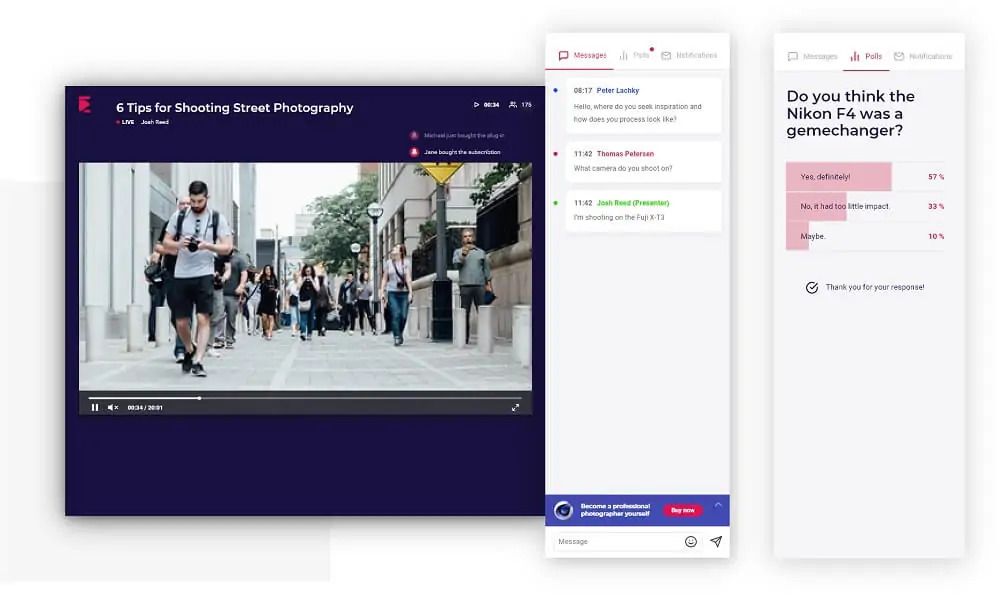Click the bar-chart Polls icon in chat panel
This screenshot has height=596, width=1000.
click(624, 55)
